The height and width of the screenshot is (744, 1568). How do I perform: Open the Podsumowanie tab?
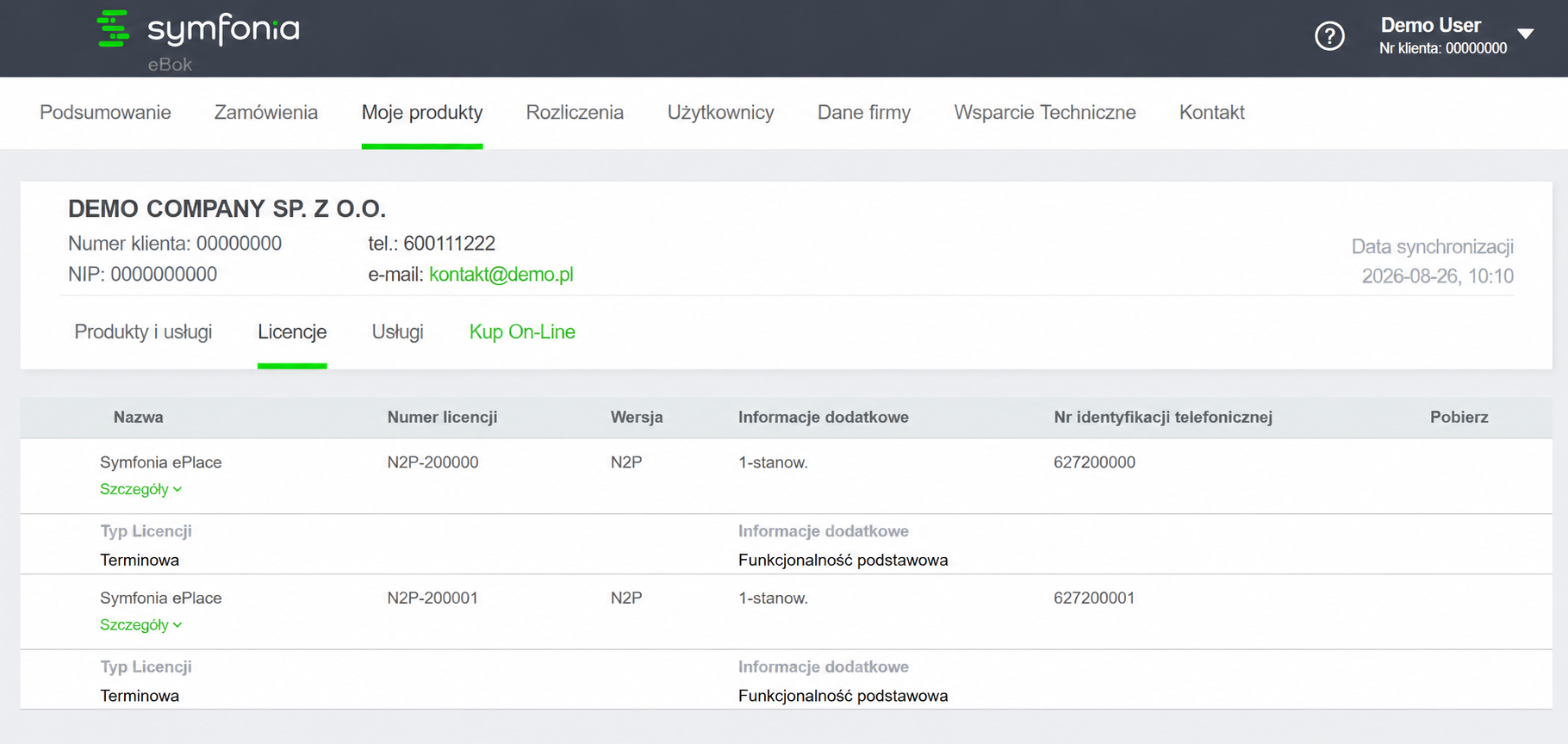[x=105, y=113]
